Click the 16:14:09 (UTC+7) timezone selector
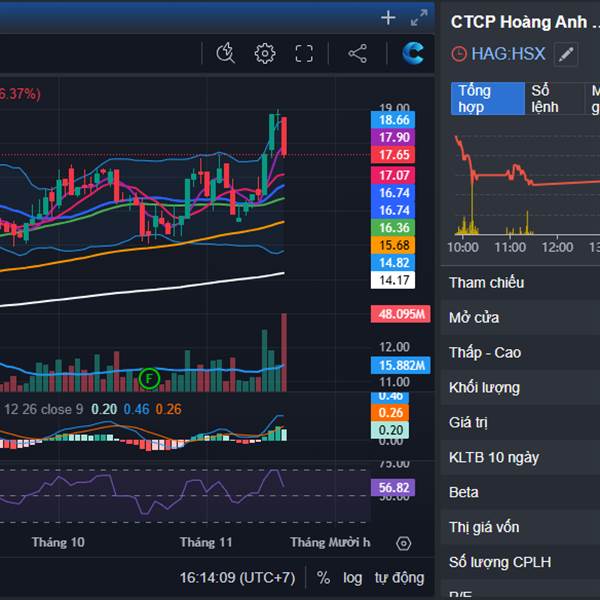 (238, 577)
